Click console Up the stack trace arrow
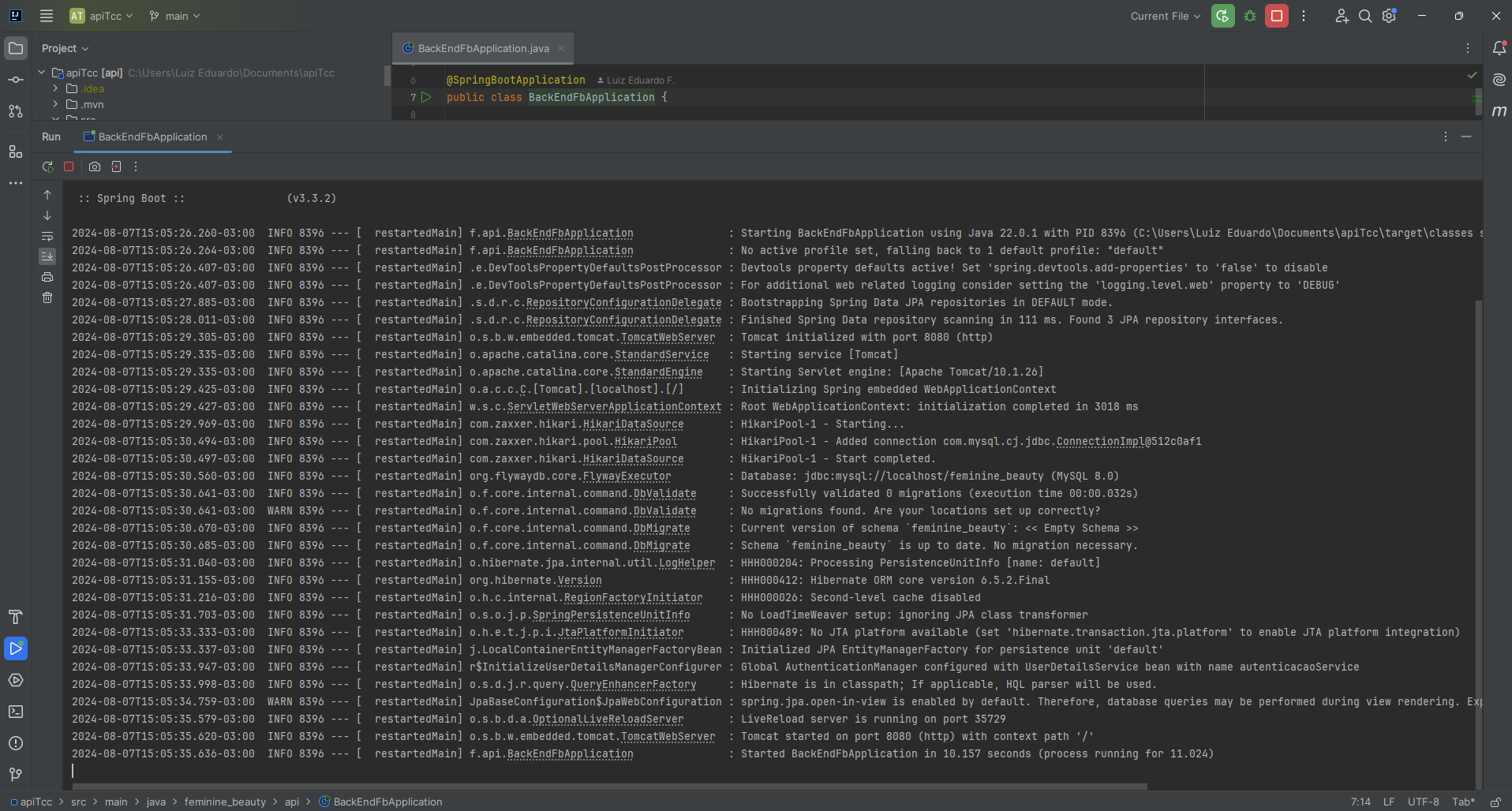The height and width of the screenshot is (811, 1512). tap(47, 195)
